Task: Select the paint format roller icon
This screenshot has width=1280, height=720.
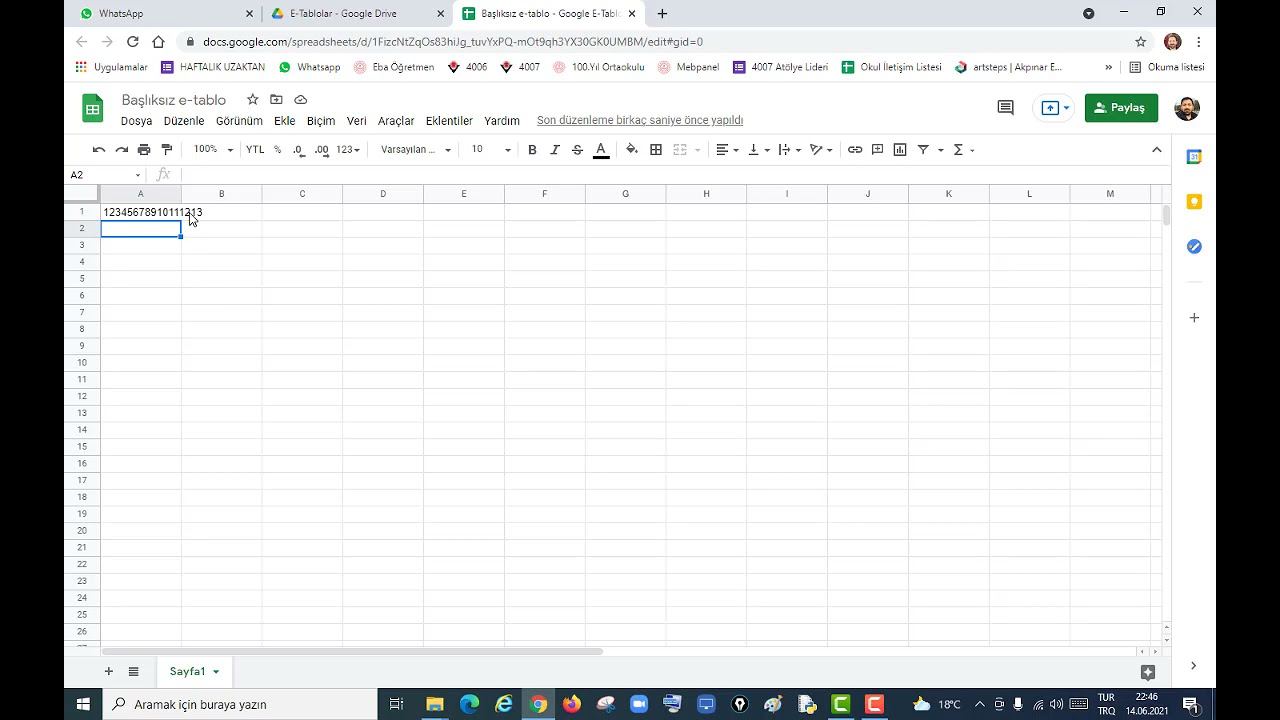Action: (x=167, y=150)
